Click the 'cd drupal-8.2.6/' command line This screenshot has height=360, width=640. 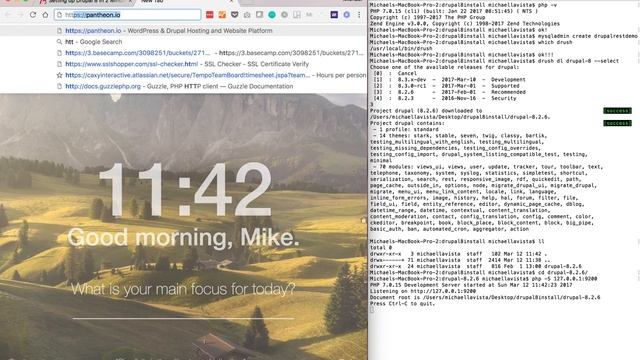[479, 272]
